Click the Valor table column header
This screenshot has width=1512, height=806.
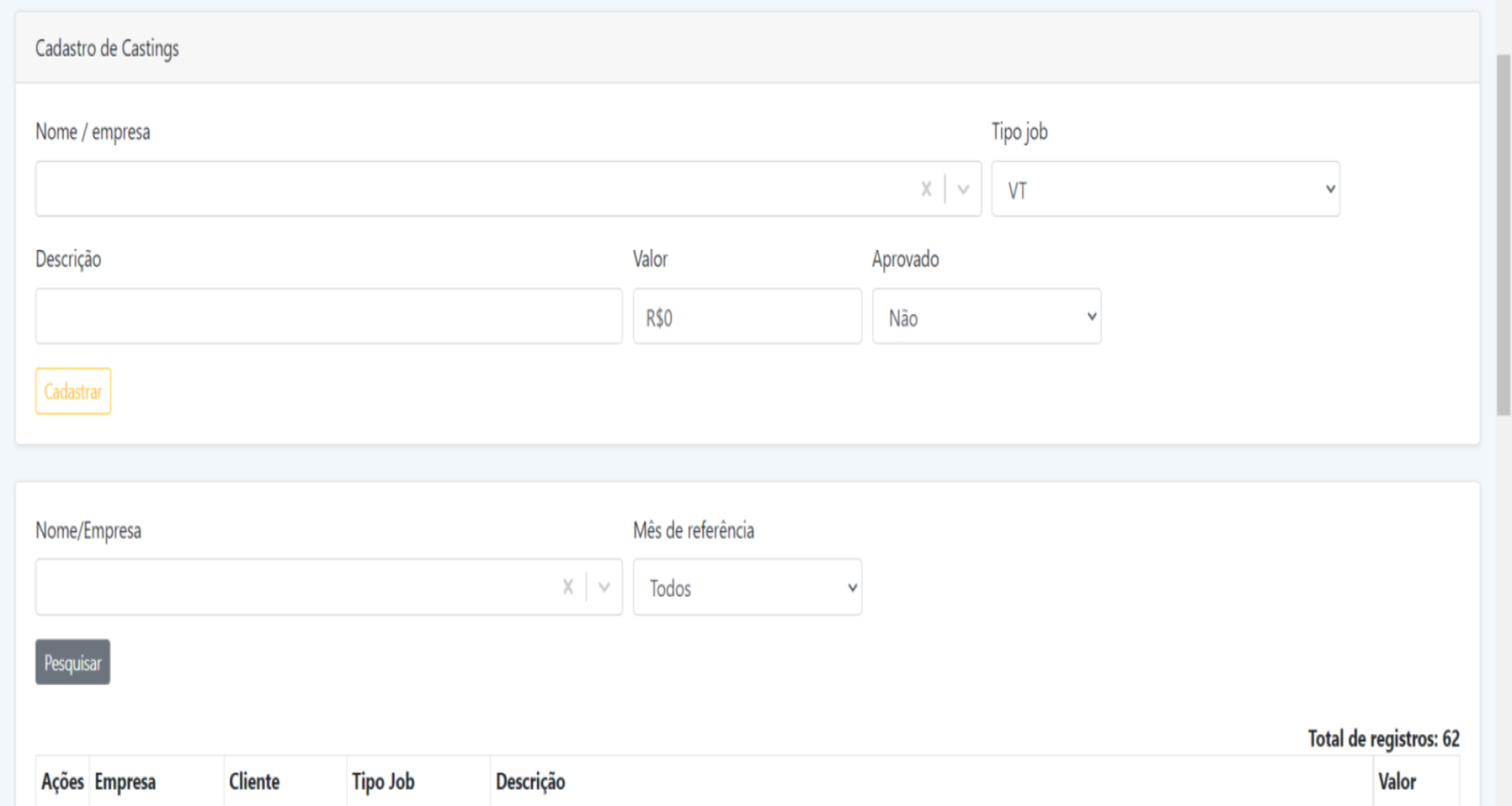(1396, 782)
